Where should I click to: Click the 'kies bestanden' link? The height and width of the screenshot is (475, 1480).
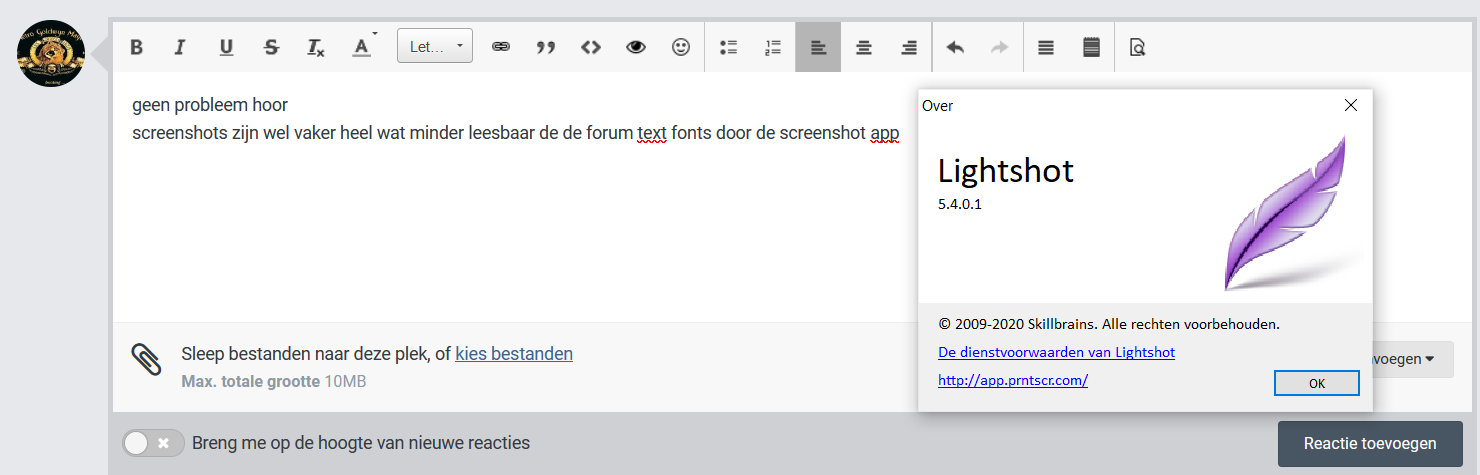point(514,354)
